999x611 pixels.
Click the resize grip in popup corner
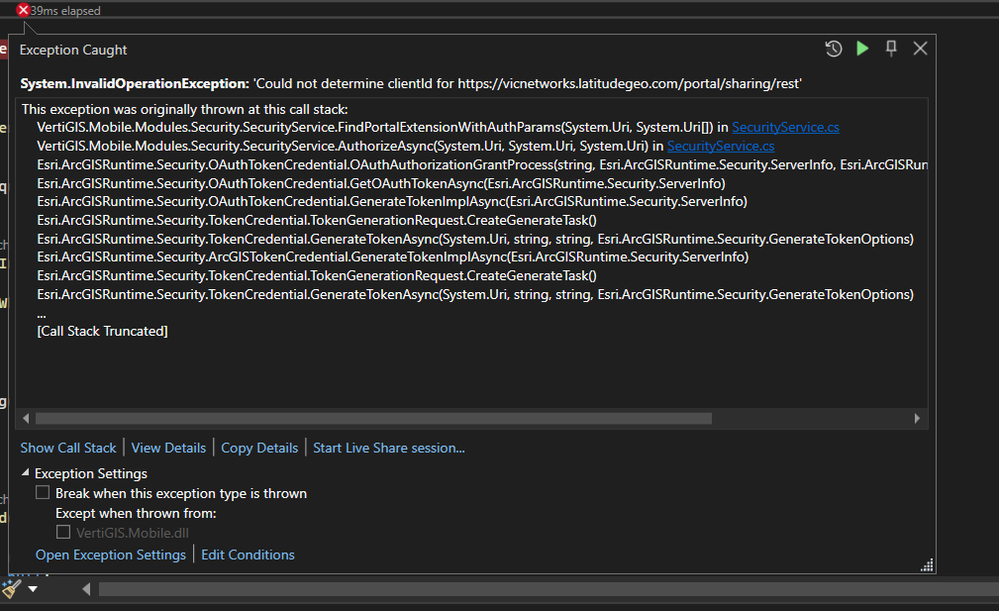click(x=926, y=566)
